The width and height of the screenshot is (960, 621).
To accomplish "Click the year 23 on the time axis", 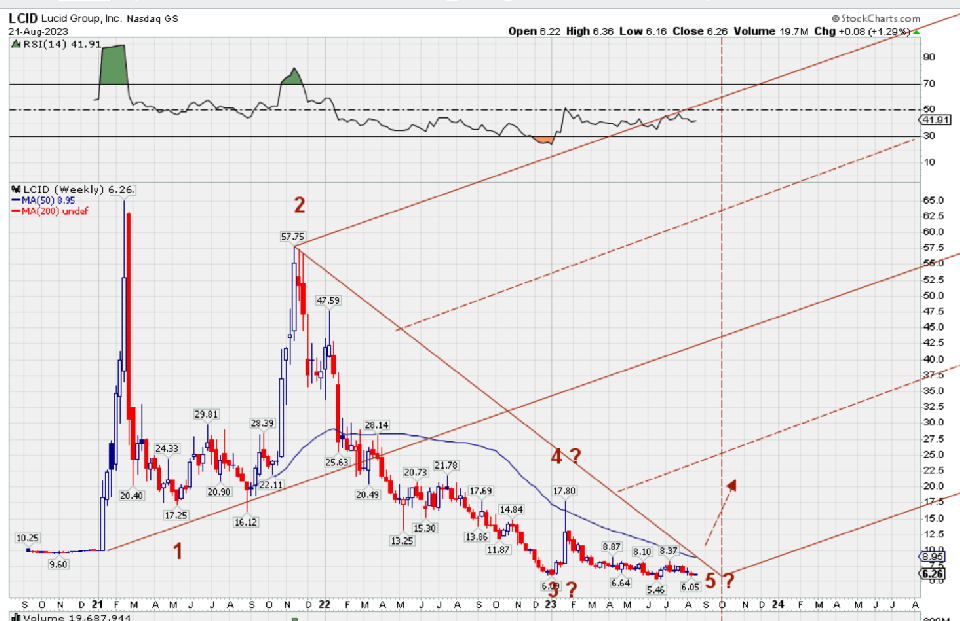I will tap(550, 604).
